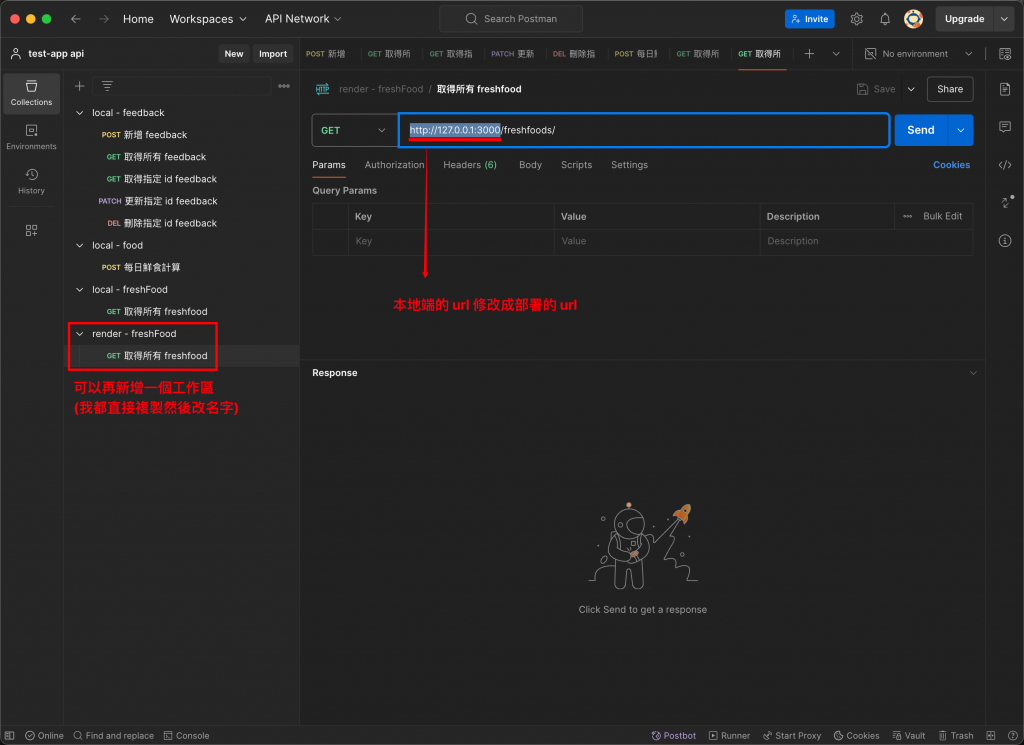Open the pane layout icon in the status bar
Screen dimensions: 1024x745
coord(991,735)
